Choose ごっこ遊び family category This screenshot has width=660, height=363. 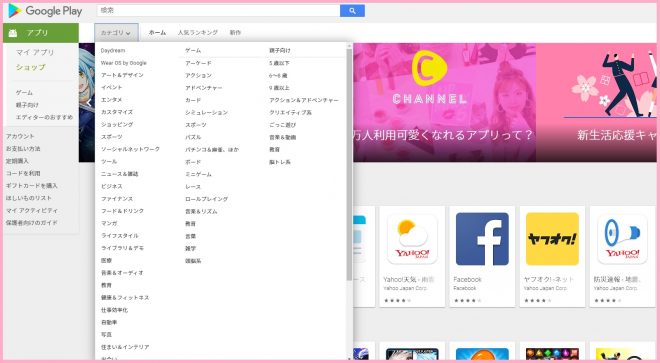pyautogui.click(x=282, y=125)
